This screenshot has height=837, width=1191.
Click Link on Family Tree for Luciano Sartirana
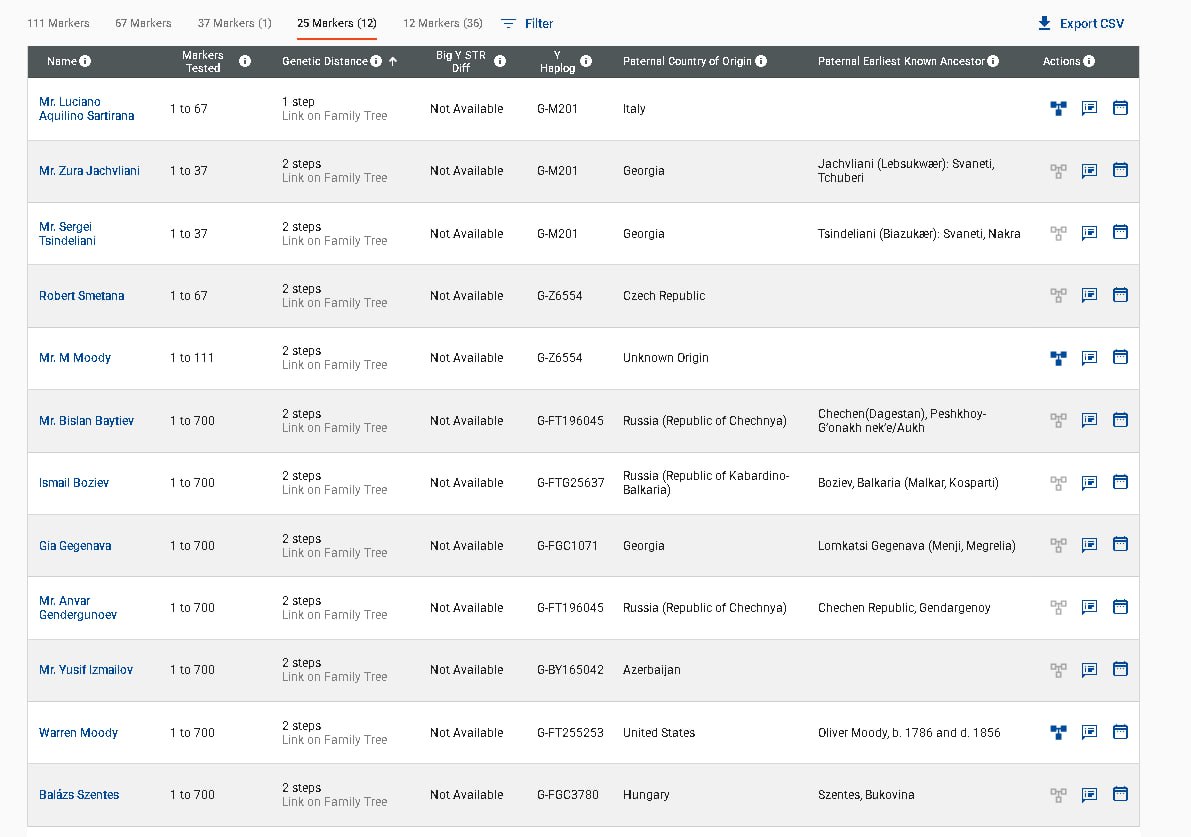click(334, 115)
